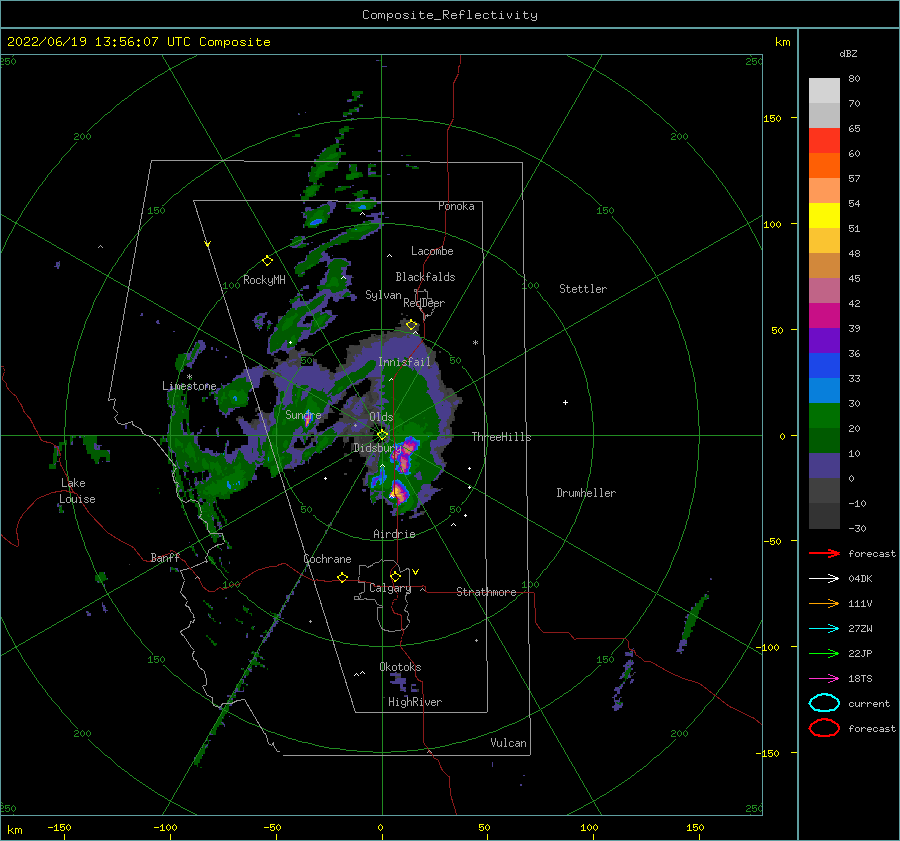Click the orange 111V arrow icon
Image resolution: width=900 pixels, height=841 pixels.
coord(824,603)
